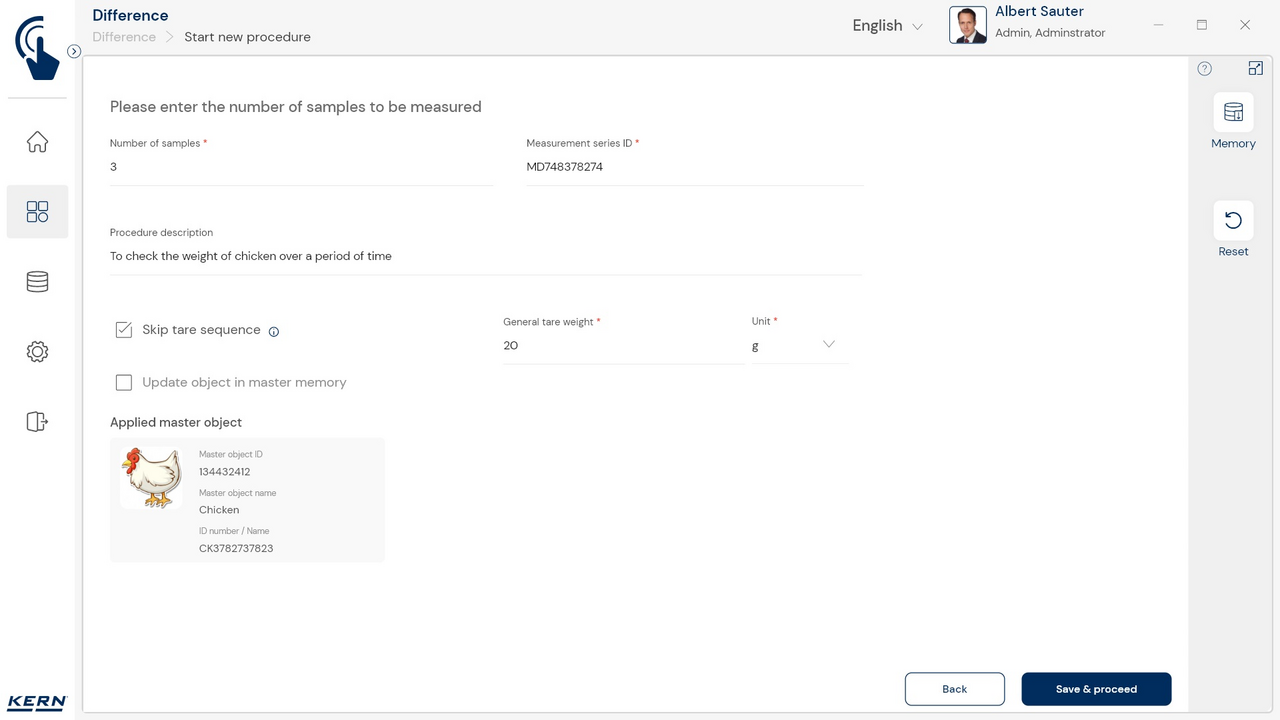Viewport: 1280px width, 720px height.
Task: Click the Back button
Action: pos(954,689)
